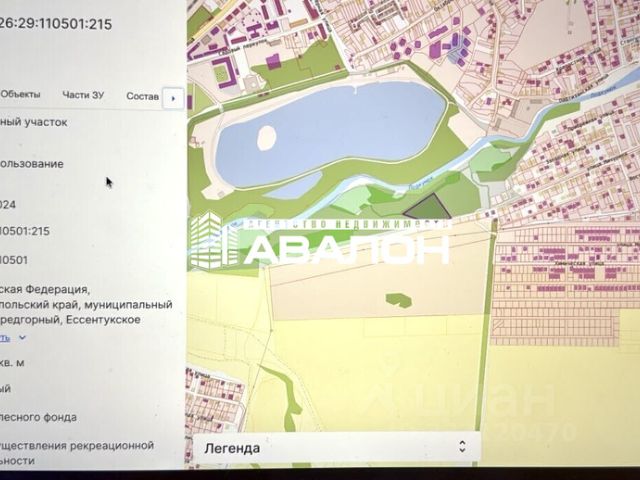Select cadastral number 26:29:110501:215 heading
Screen dimensions: 640x480
56,24
